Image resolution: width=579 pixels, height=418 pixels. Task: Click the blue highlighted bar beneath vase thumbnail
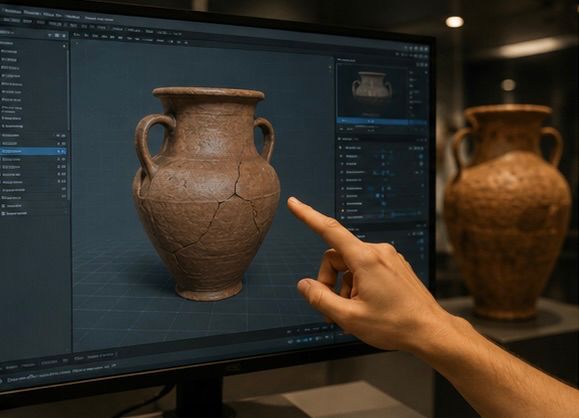[x=382, y=121]
